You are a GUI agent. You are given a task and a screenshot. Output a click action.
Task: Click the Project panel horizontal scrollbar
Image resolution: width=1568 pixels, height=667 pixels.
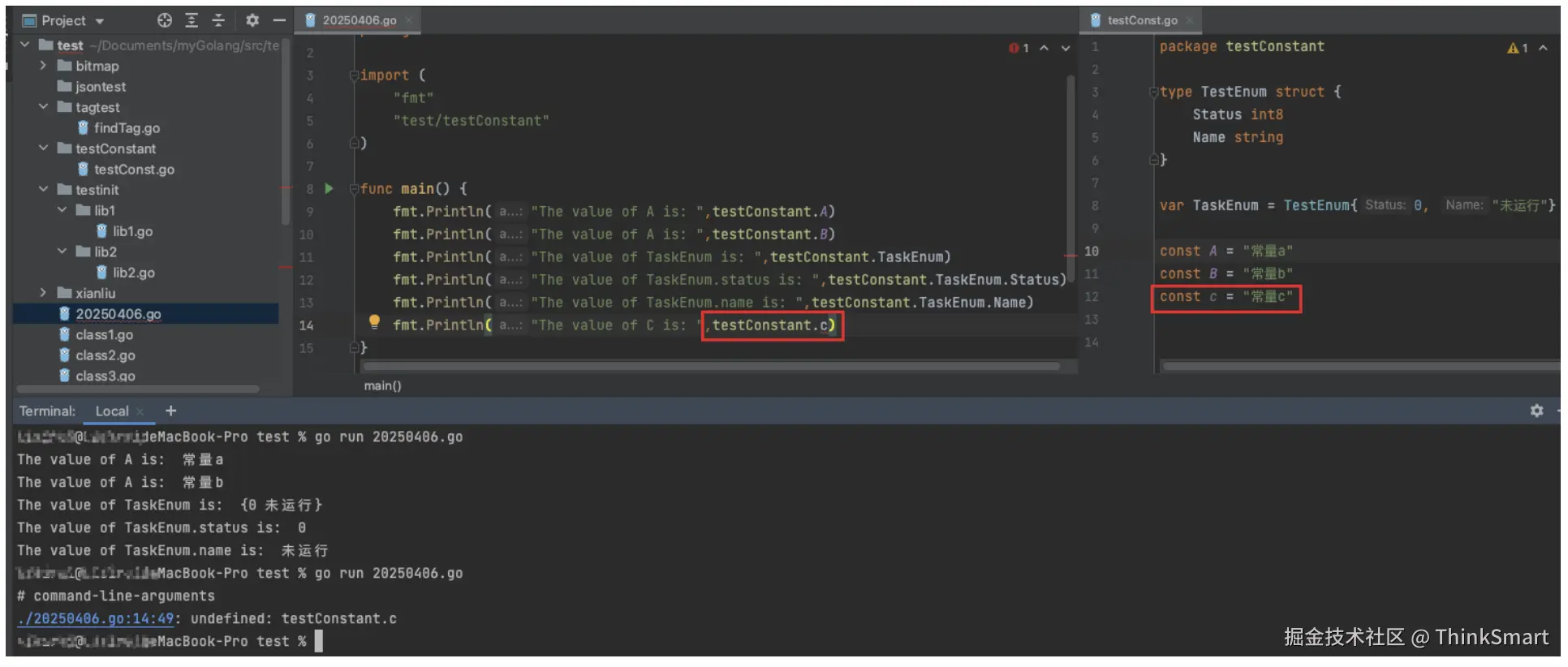[x=138, y=389]
